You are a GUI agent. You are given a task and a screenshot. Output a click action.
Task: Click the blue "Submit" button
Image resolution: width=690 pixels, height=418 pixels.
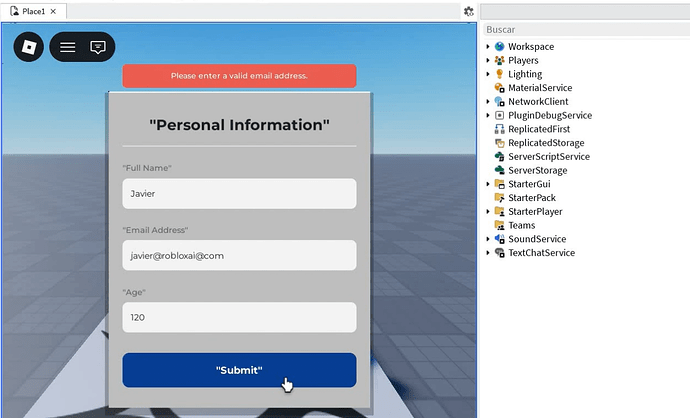(x=239, y=370)
